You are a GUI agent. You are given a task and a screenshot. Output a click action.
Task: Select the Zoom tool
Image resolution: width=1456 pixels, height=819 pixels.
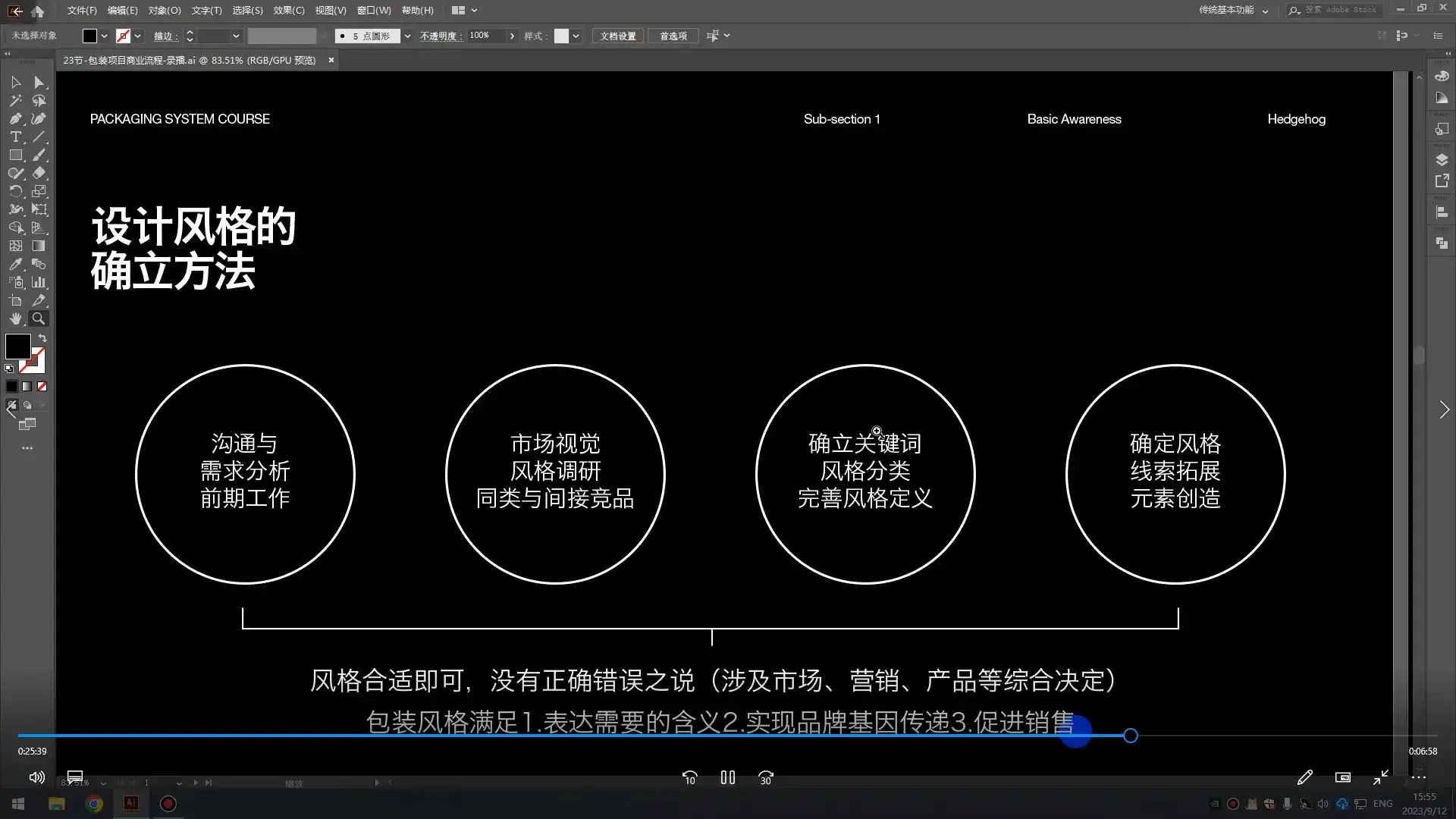tap(39, 318)
